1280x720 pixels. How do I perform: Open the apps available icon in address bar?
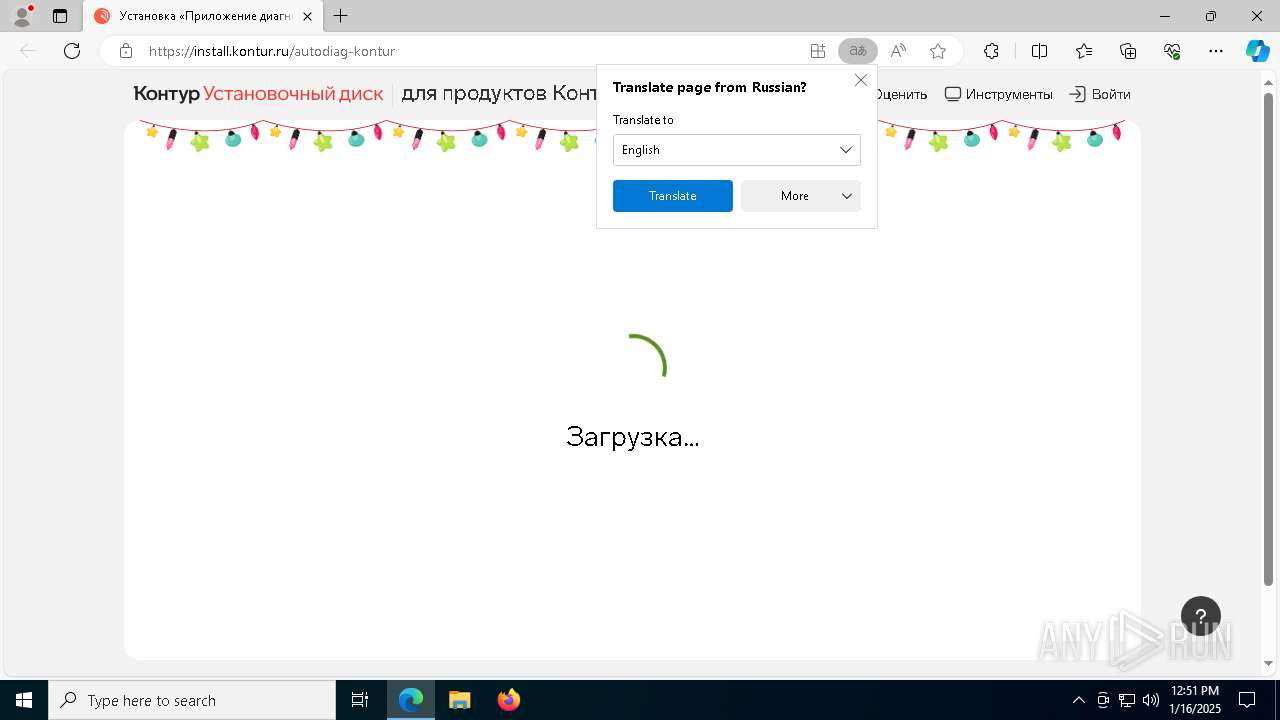[818, 51]
